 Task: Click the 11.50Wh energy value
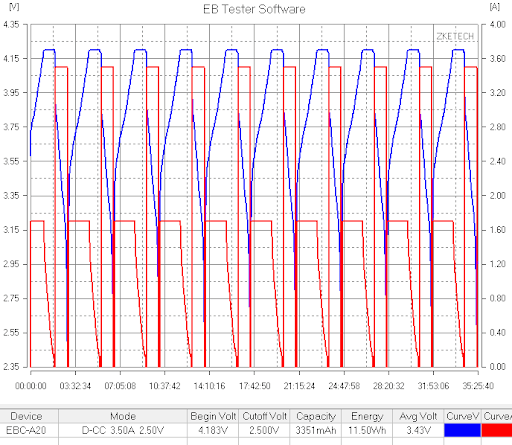tap(367, 430)
